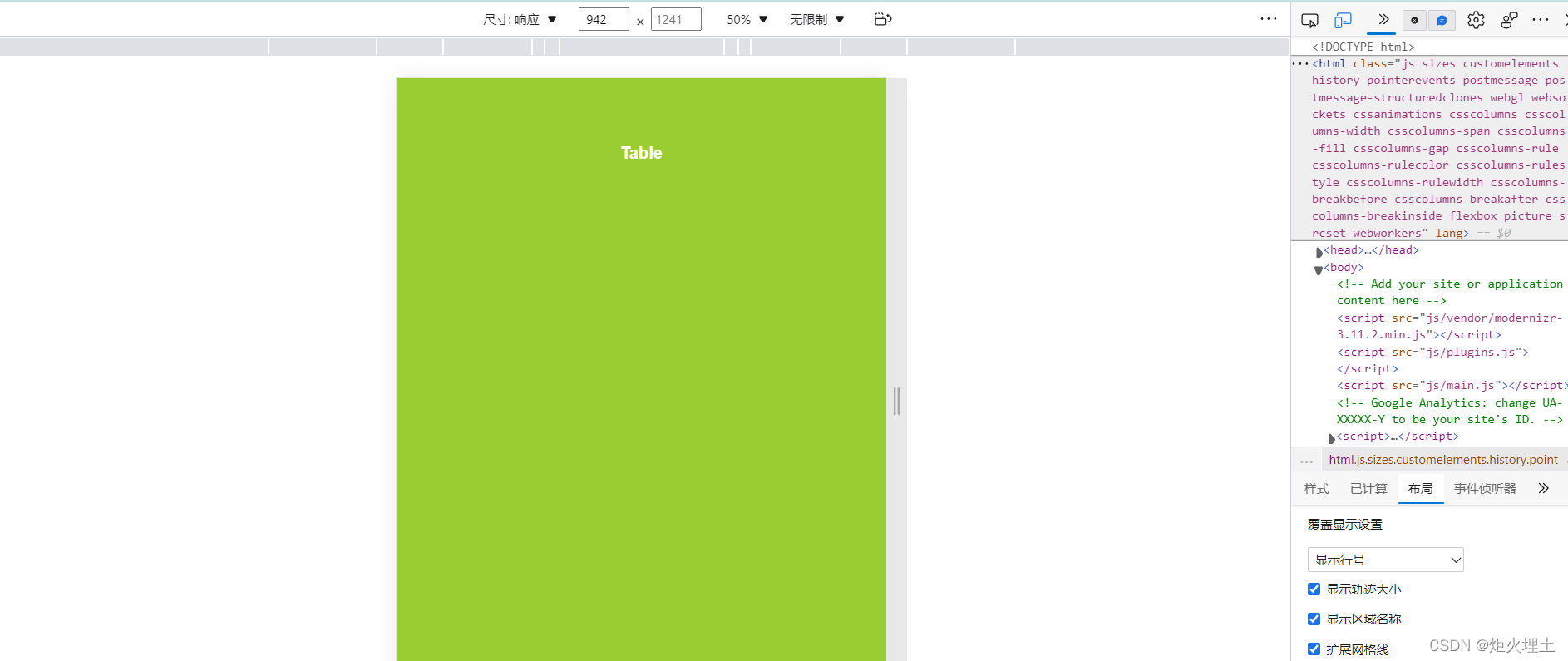Open device toolbar more options ellipsis

click(1269, 19)
